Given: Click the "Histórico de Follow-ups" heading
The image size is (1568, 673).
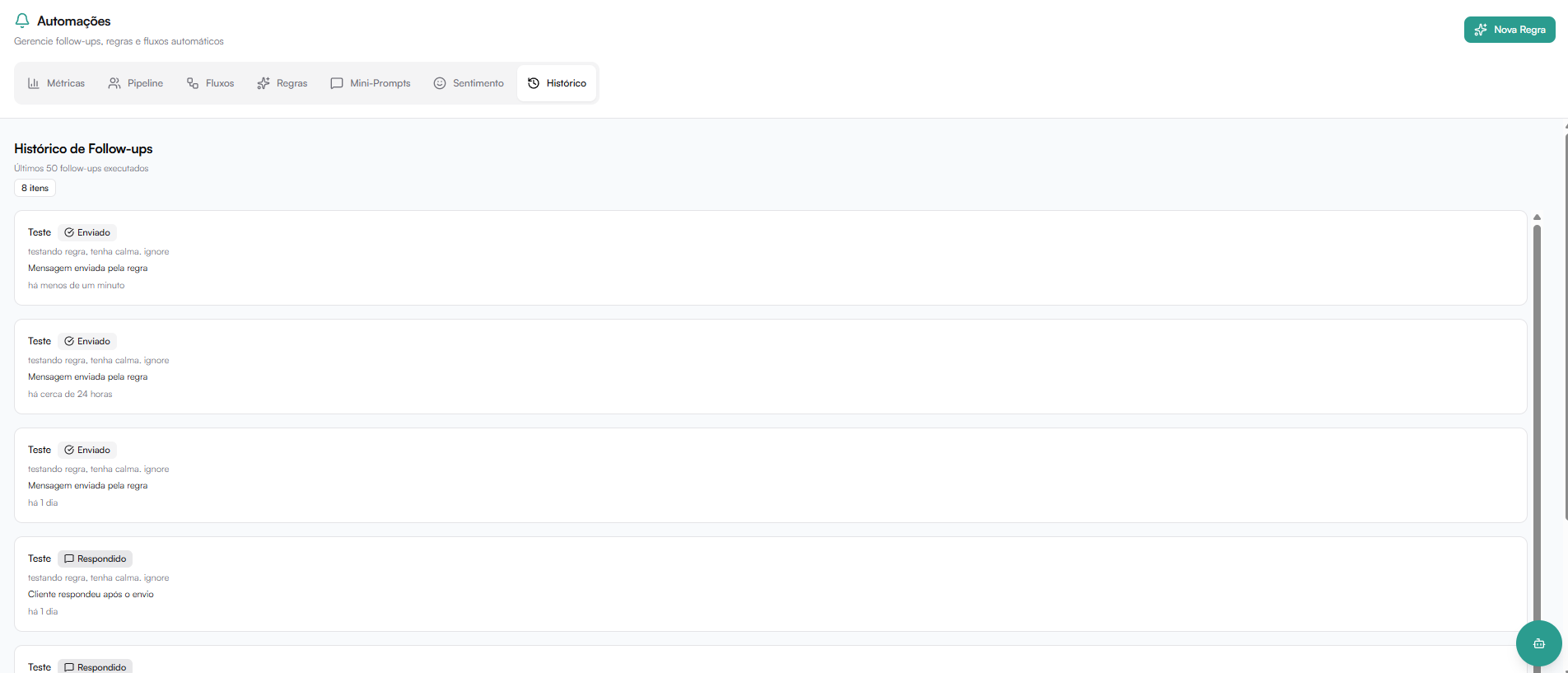Looking at the screenshot, I should [83, 149].
